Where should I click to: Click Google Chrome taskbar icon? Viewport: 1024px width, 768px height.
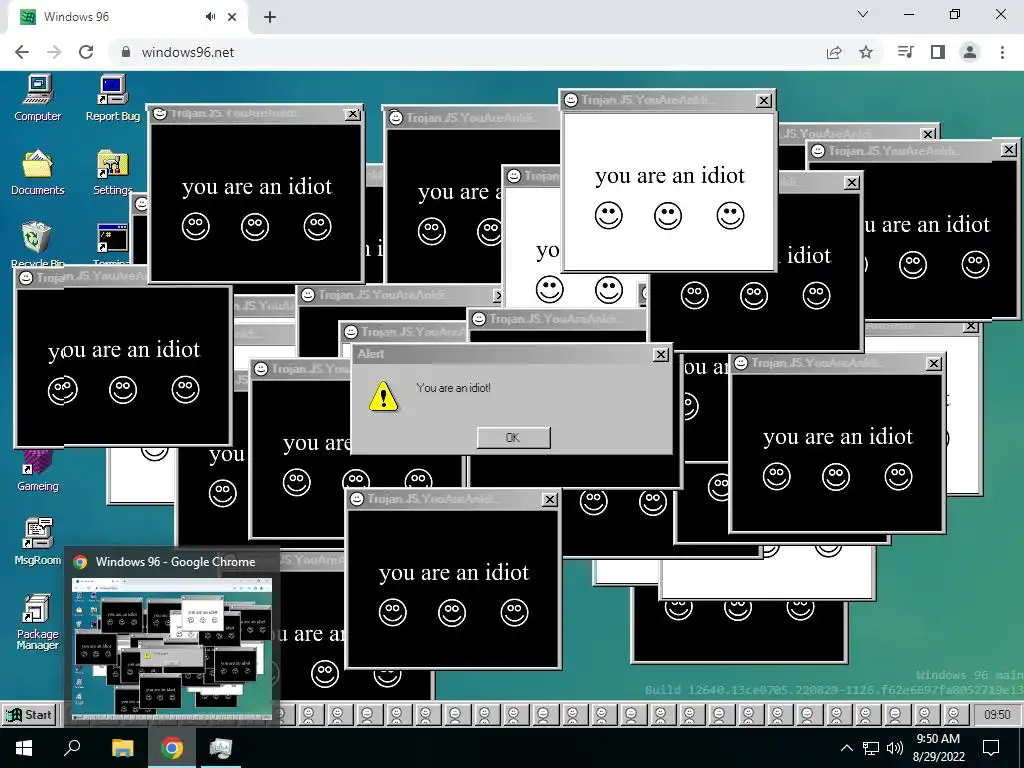172,748
